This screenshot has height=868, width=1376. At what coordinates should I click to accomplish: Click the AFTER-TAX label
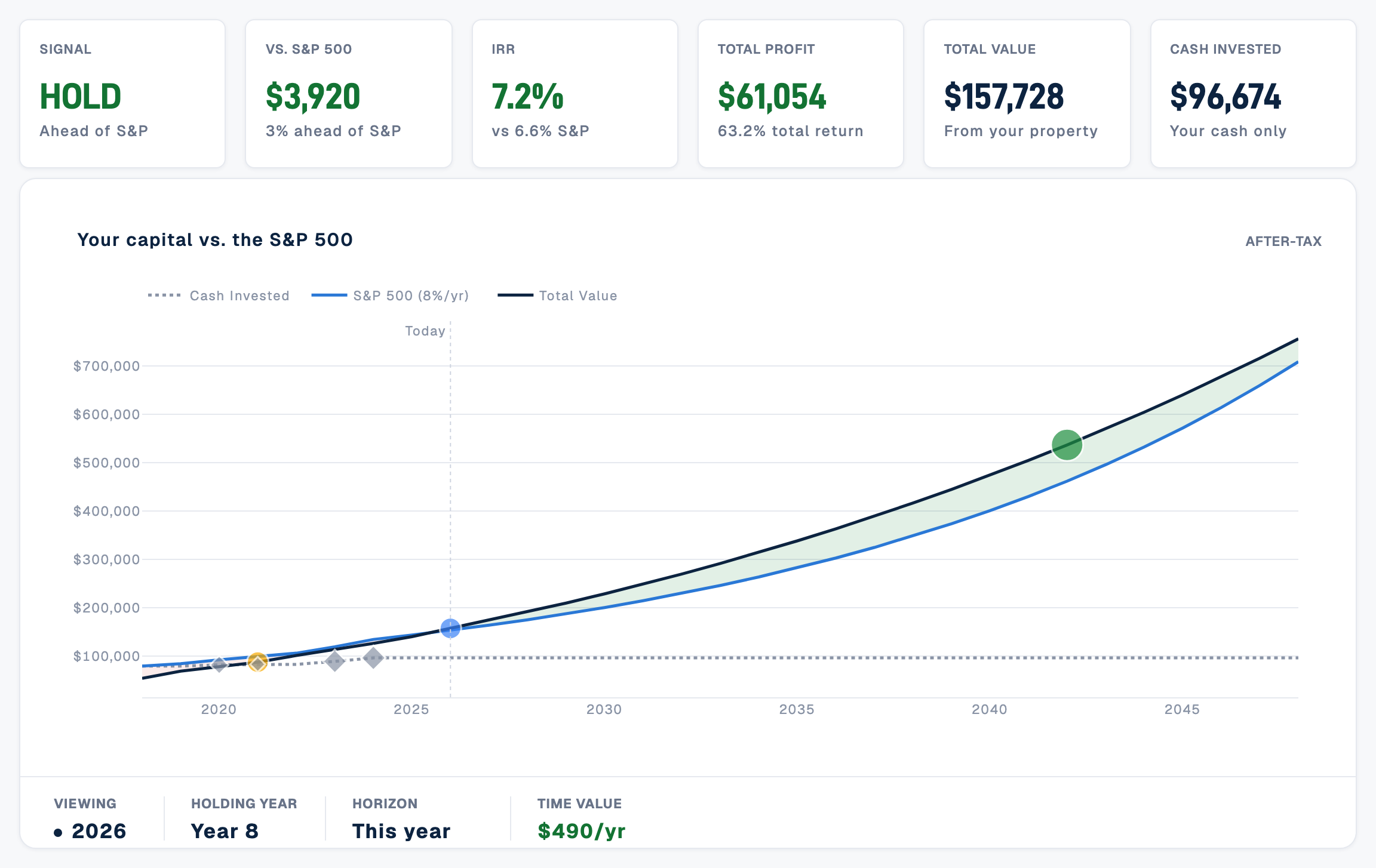point(1283,241)
